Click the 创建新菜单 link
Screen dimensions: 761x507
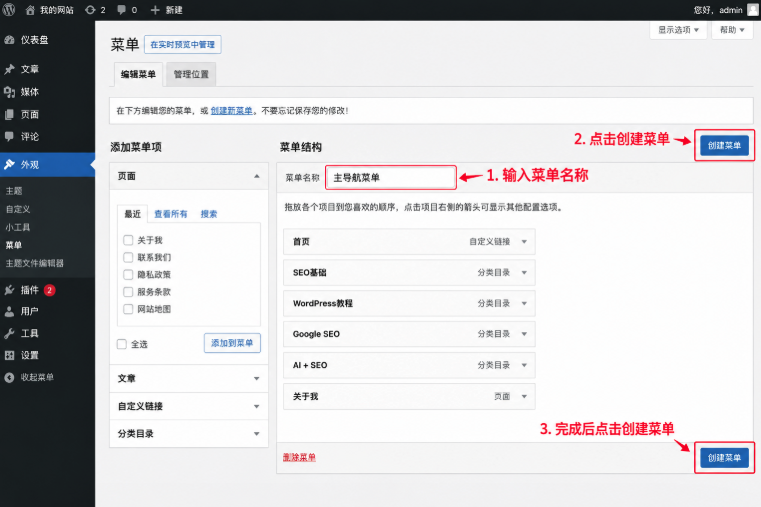click(x=232, y=111)
